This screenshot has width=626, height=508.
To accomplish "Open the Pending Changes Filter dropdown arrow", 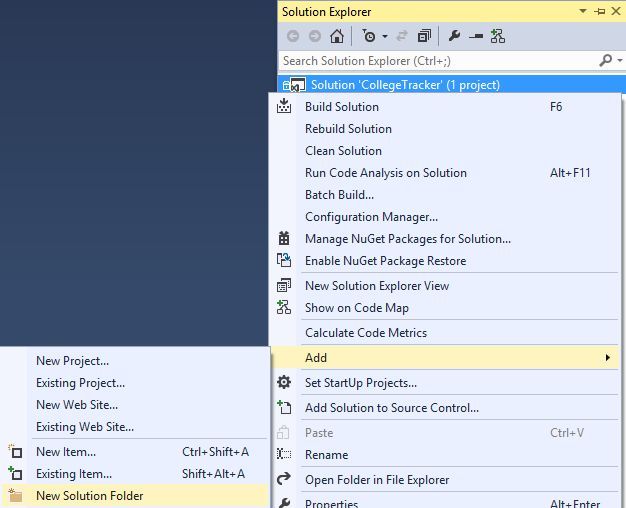I will (383, 37).
